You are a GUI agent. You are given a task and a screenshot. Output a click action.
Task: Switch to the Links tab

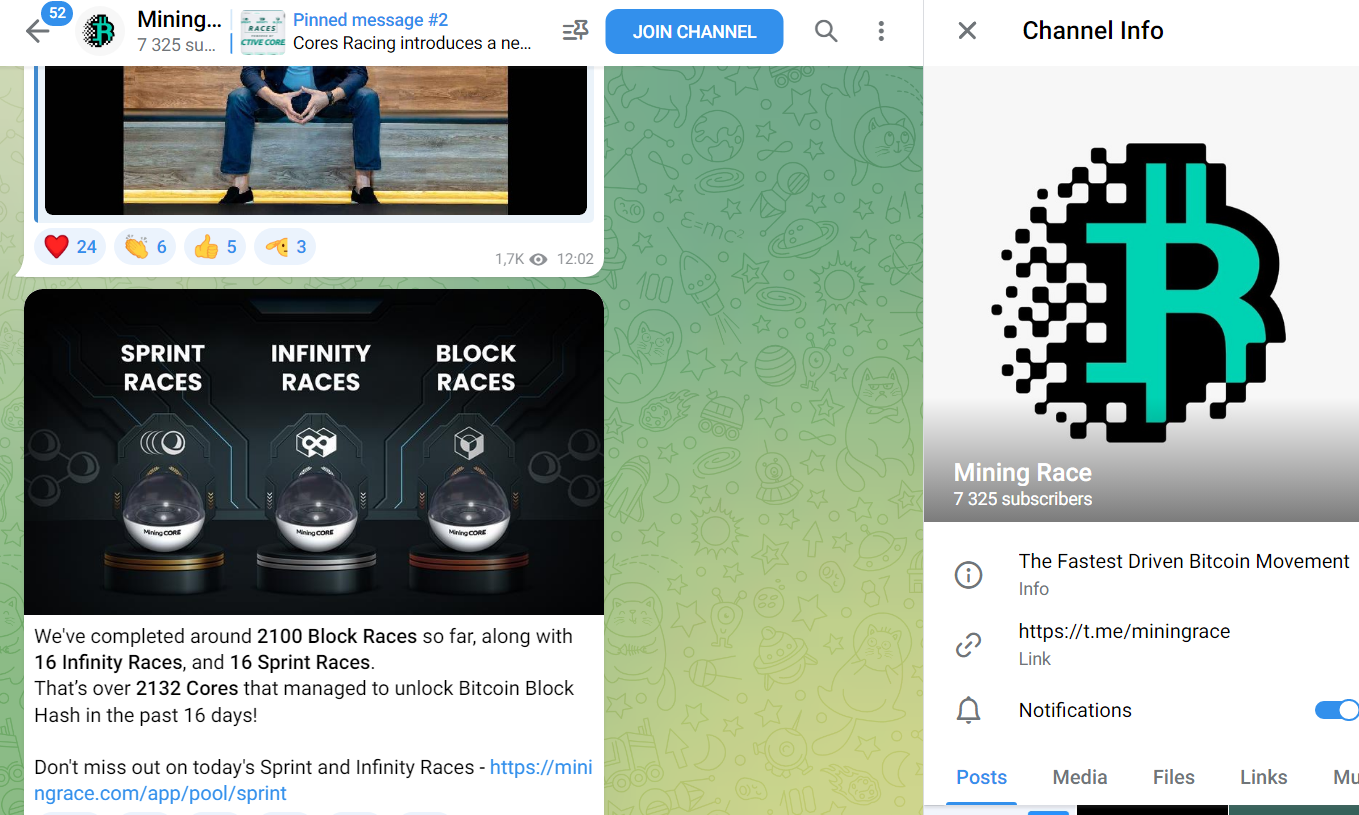1264,777
